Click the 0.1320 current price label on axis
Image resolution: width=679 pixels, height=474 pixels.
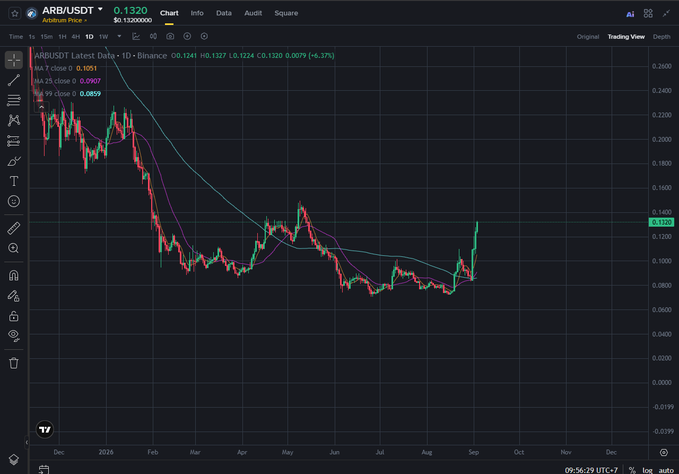click(661, 222)
